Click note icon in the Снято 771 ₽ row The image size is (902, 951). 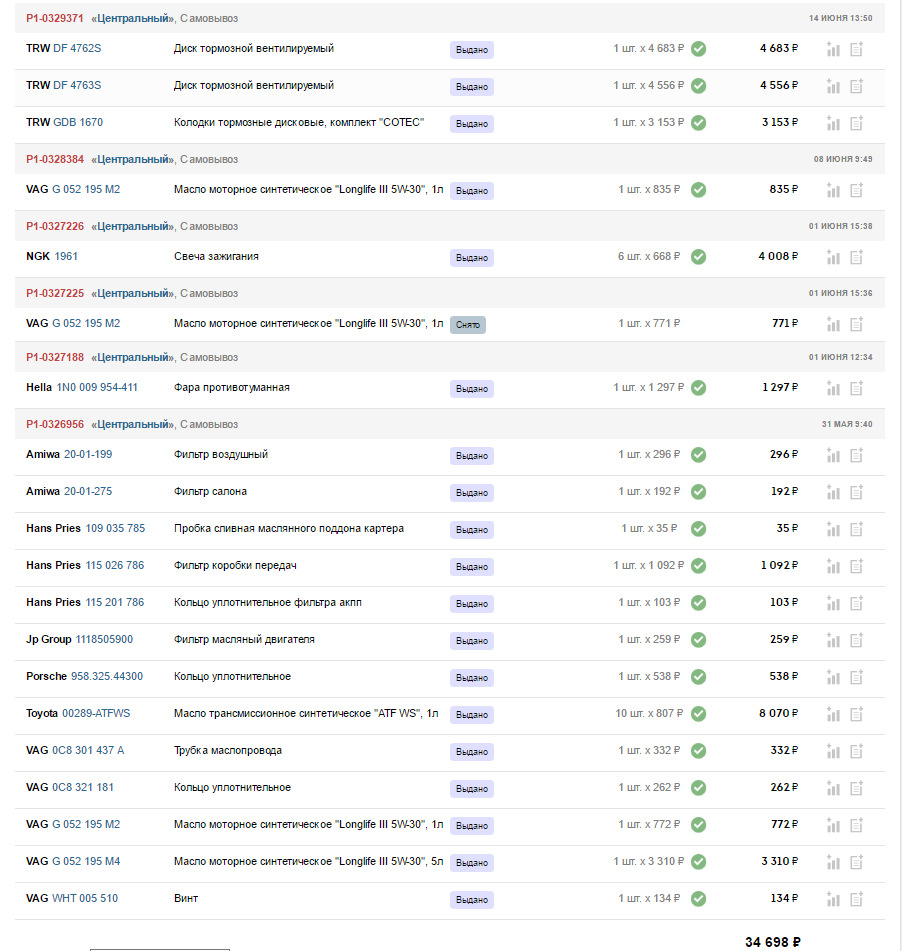click(857, 324)
